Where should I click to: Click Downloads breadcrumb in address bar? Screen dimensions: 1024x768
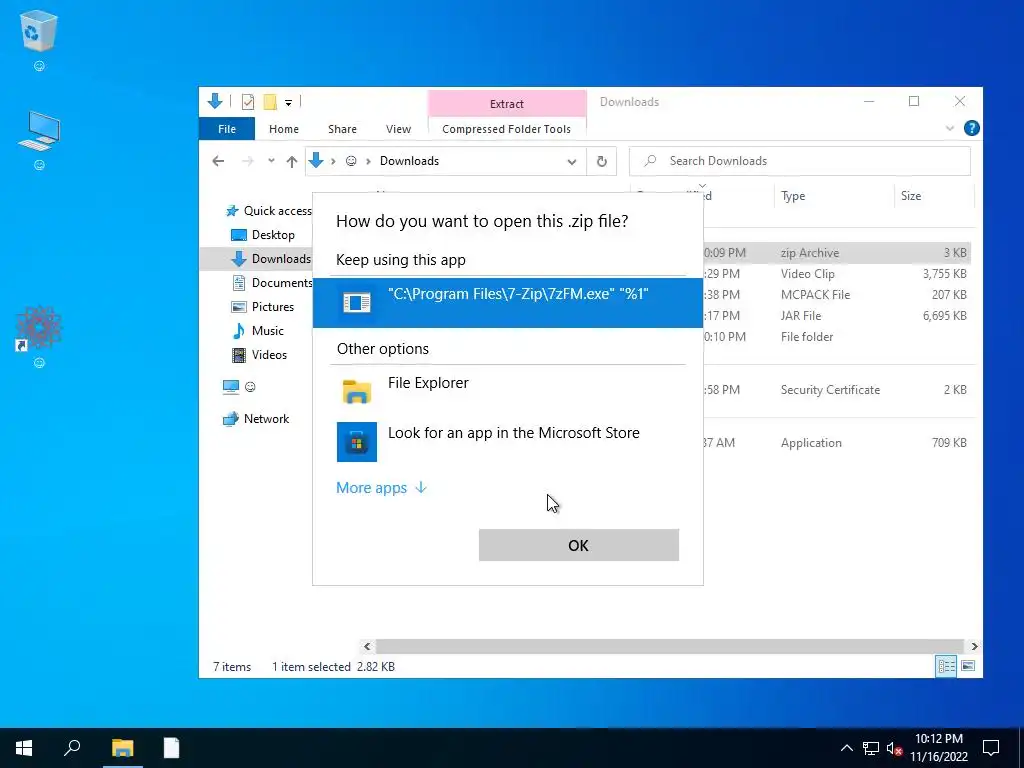pyautogui.click(x=409, y=161)
